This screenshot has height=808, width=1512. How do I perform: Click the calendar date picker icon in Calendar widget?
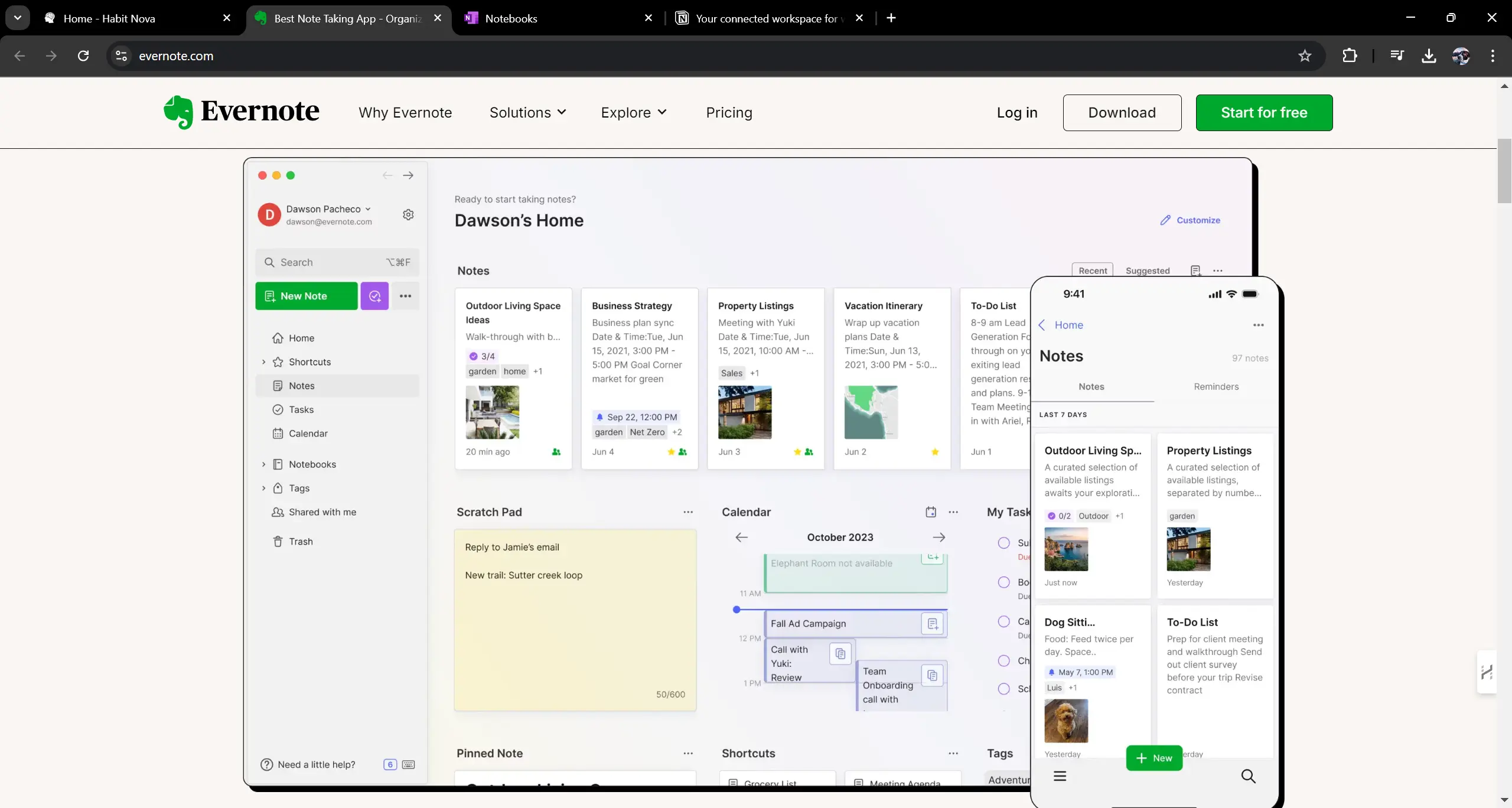pos(931,512)
